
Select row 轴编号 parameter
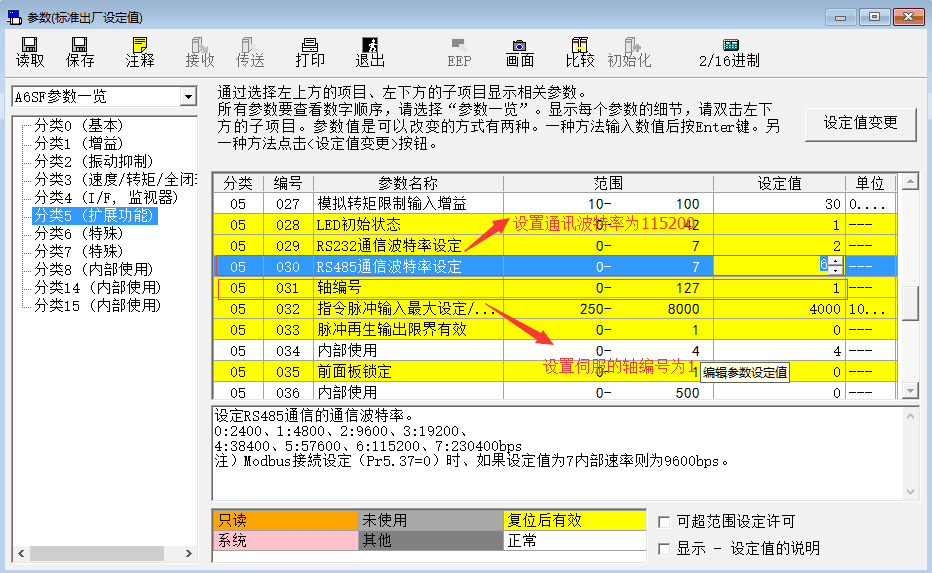click(555, 288)
